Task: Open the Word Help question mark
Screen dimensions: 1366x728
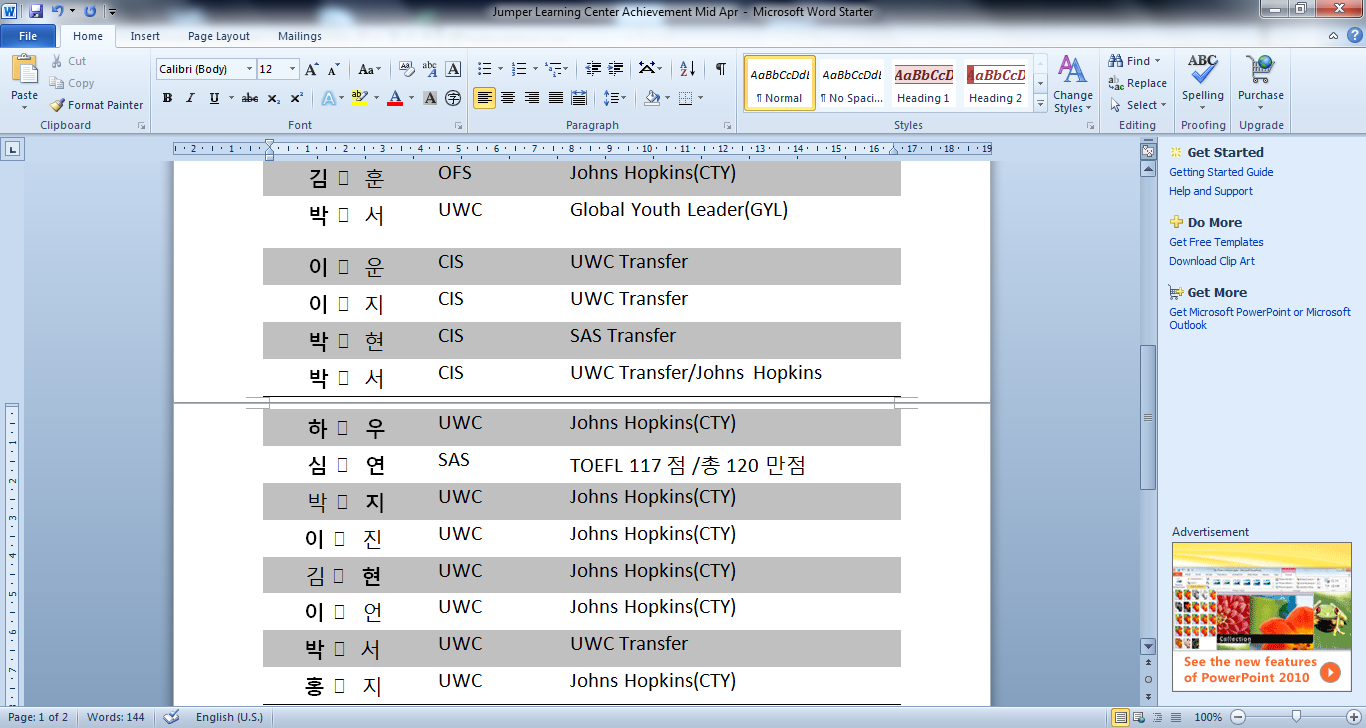Action: (x=1354, y=36)
